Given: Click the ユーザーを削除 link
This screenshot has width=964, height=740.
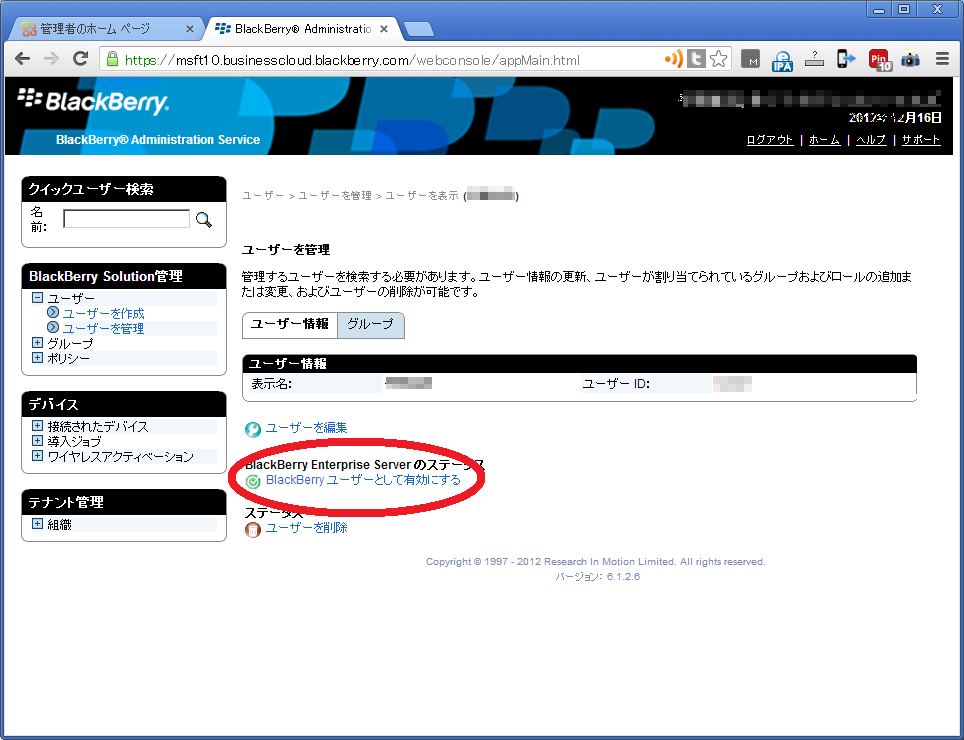Looking at the screenshot, I should click(306, 528).
